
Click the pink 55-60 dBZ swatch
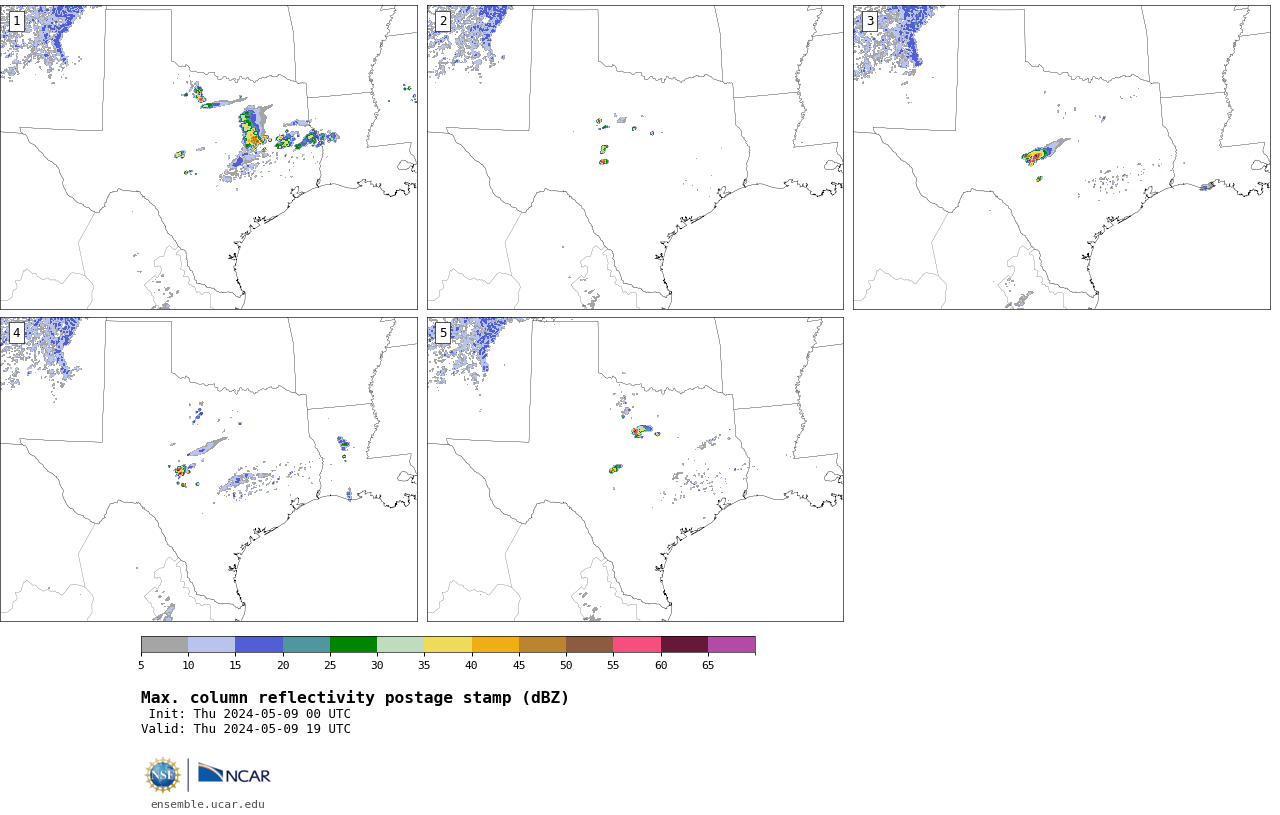point(637,644)
